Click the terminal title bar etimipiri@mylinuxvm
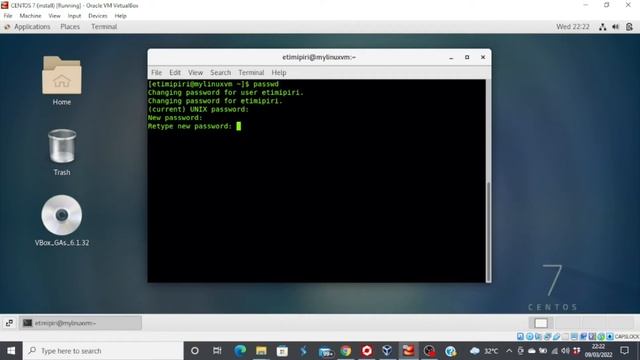Viewport: 640px width, 360px height. (319, 58)
